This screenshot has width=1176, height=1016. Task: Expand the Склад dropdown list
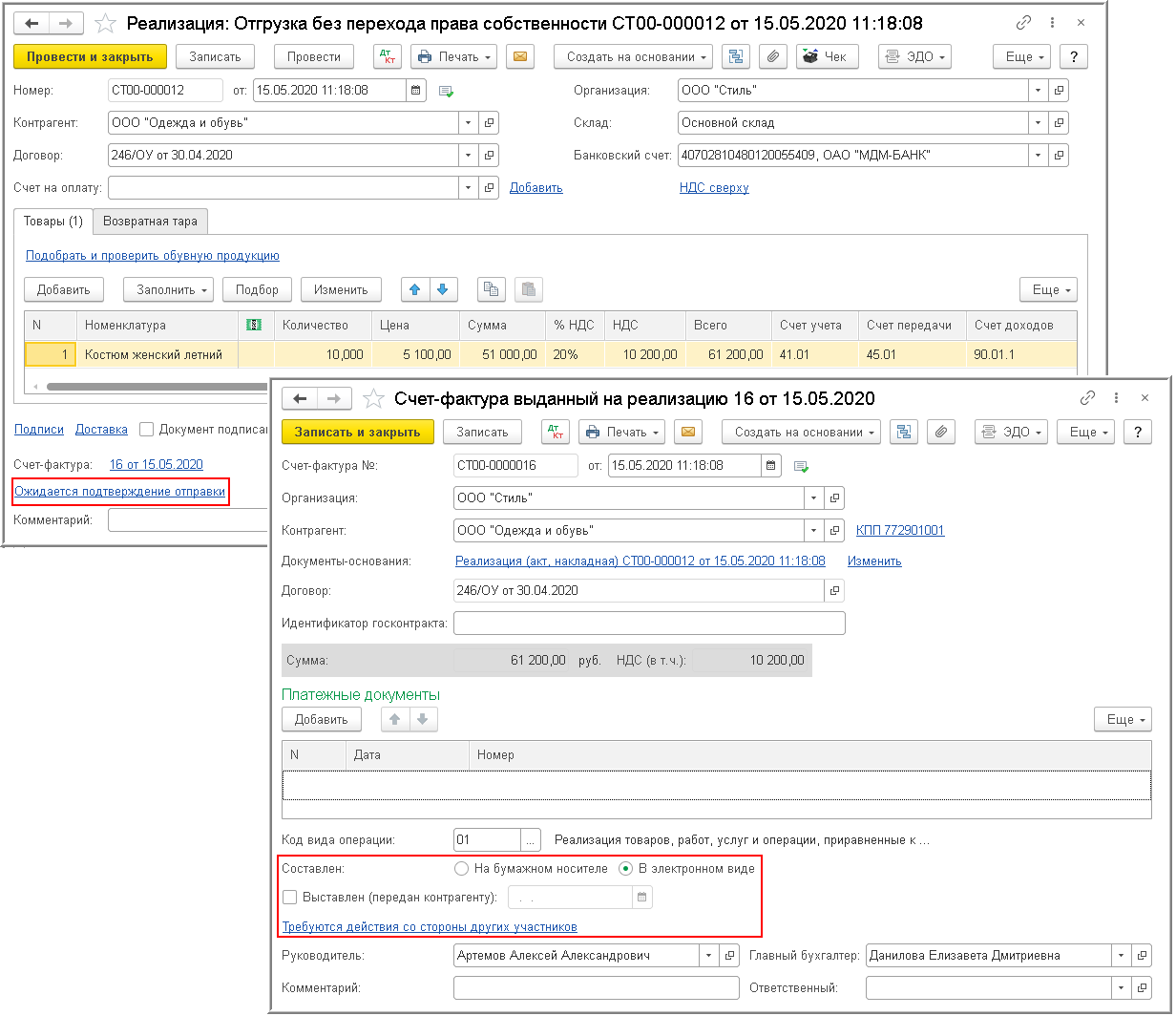point(1038,123)
